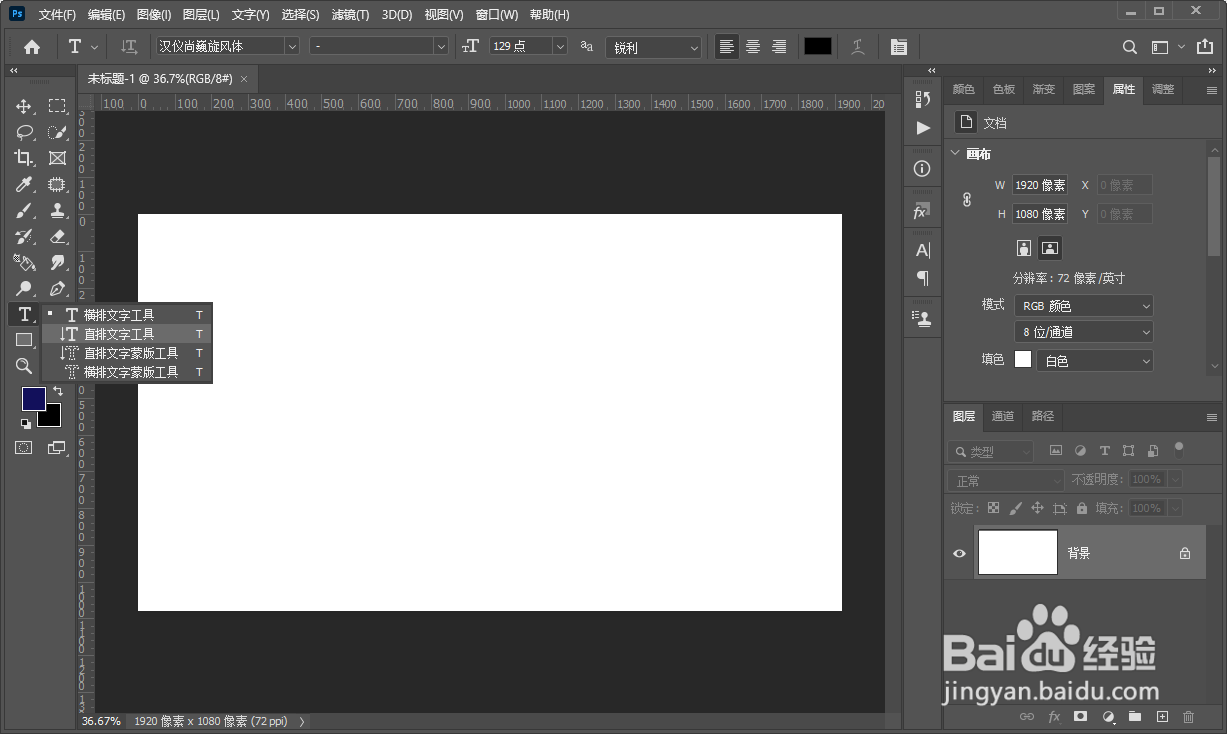Select the Lasso tool
This screenshot has width=1227, height=734.
24,132
